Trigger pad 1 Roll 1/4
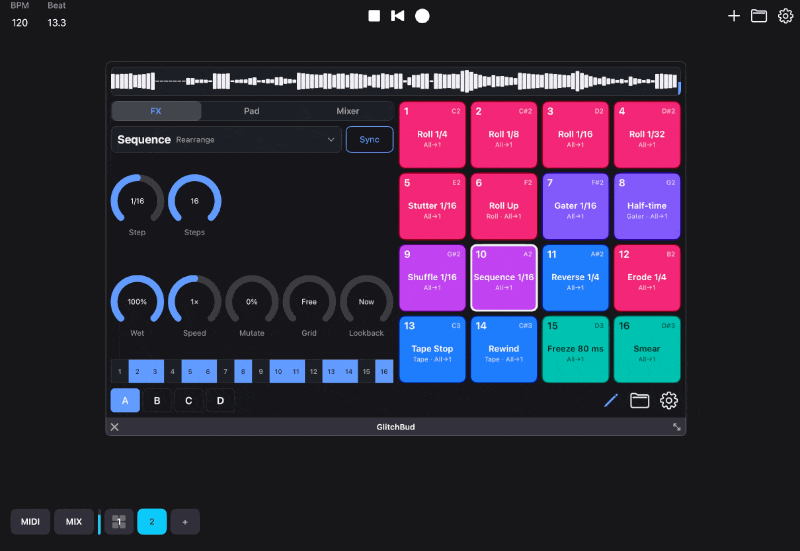The width and height of the screenshot is (800, 551). tap(432, 135)
